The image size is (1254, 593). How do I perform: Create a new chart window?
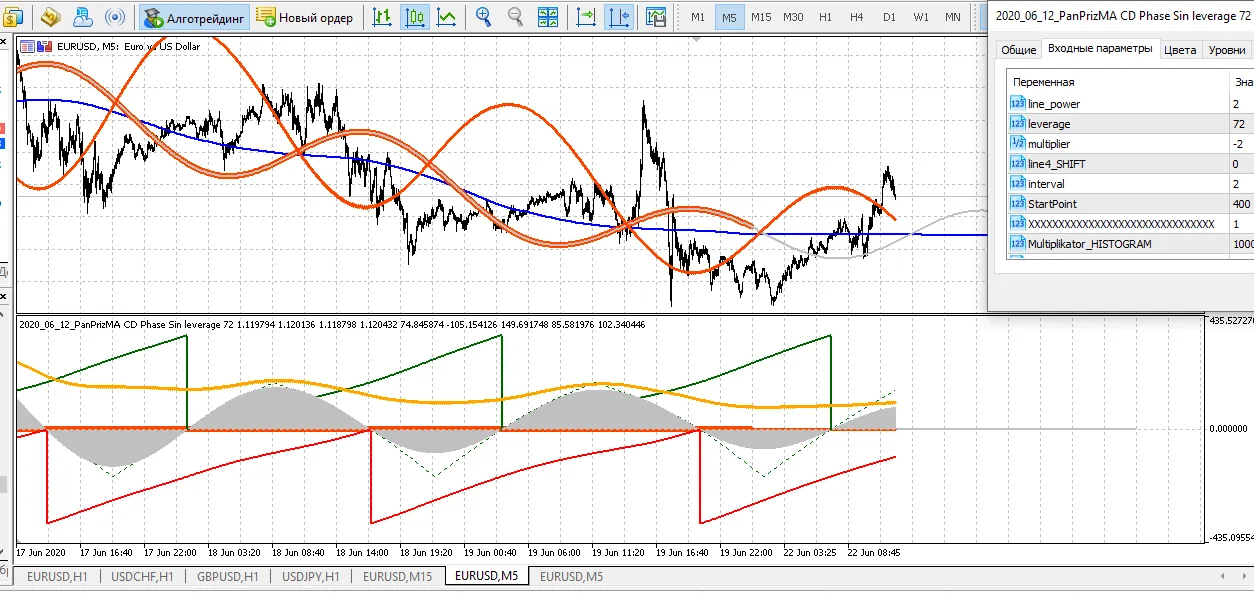[x=14, y=17]
